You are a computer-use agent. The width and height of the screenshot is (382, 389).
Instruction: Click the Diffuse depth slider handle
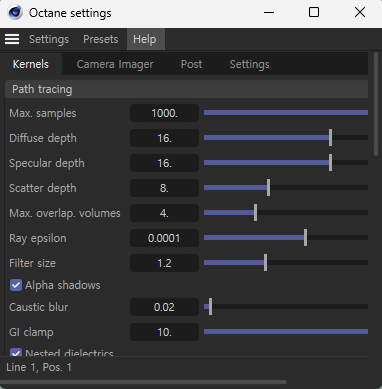(330, 138)
